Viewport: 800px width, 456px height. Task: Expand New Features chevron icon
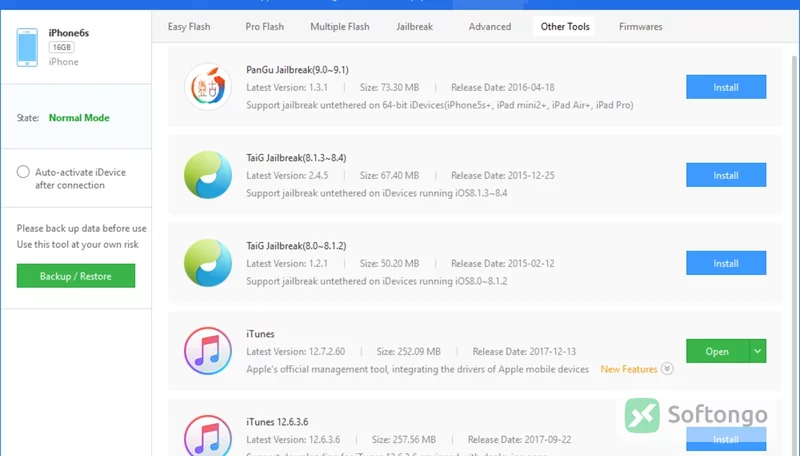pyautogui.click(x=667, y=369)
